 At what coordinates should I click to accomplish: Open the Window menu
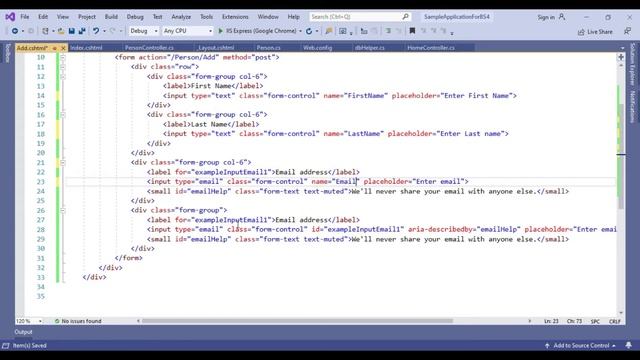click(x=268, y=17)
